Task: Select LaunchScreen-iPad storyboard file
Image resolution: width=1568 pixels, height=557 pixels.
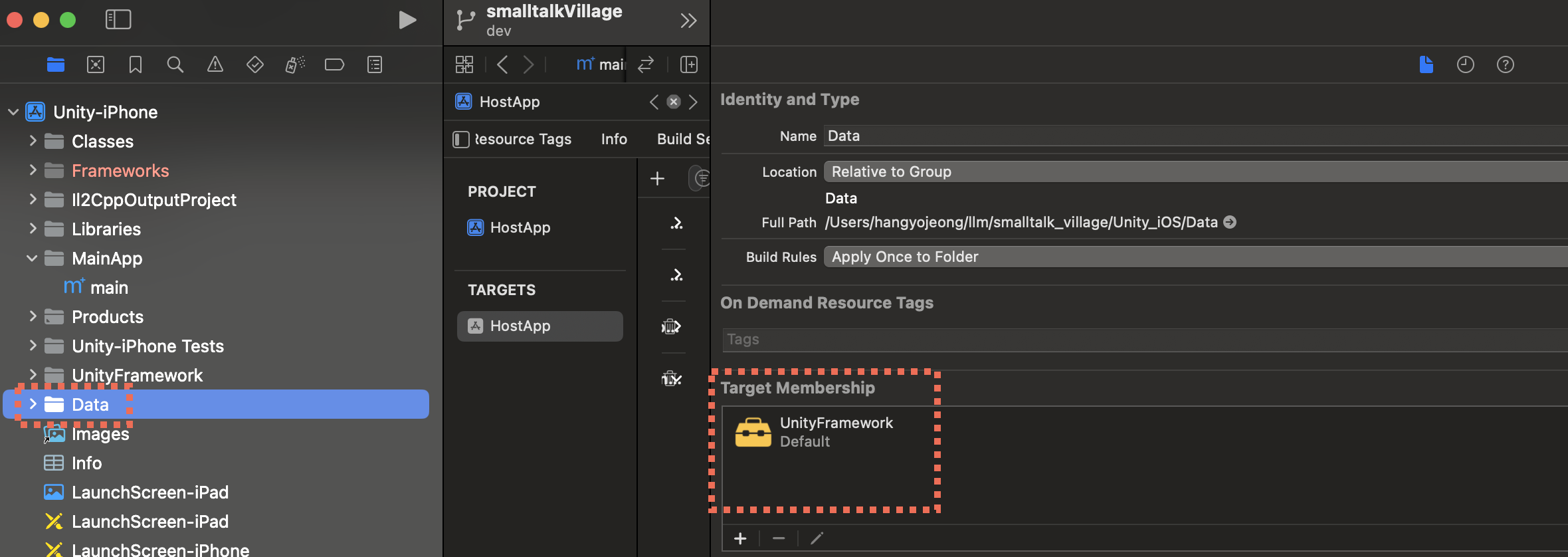Action: 136,521
